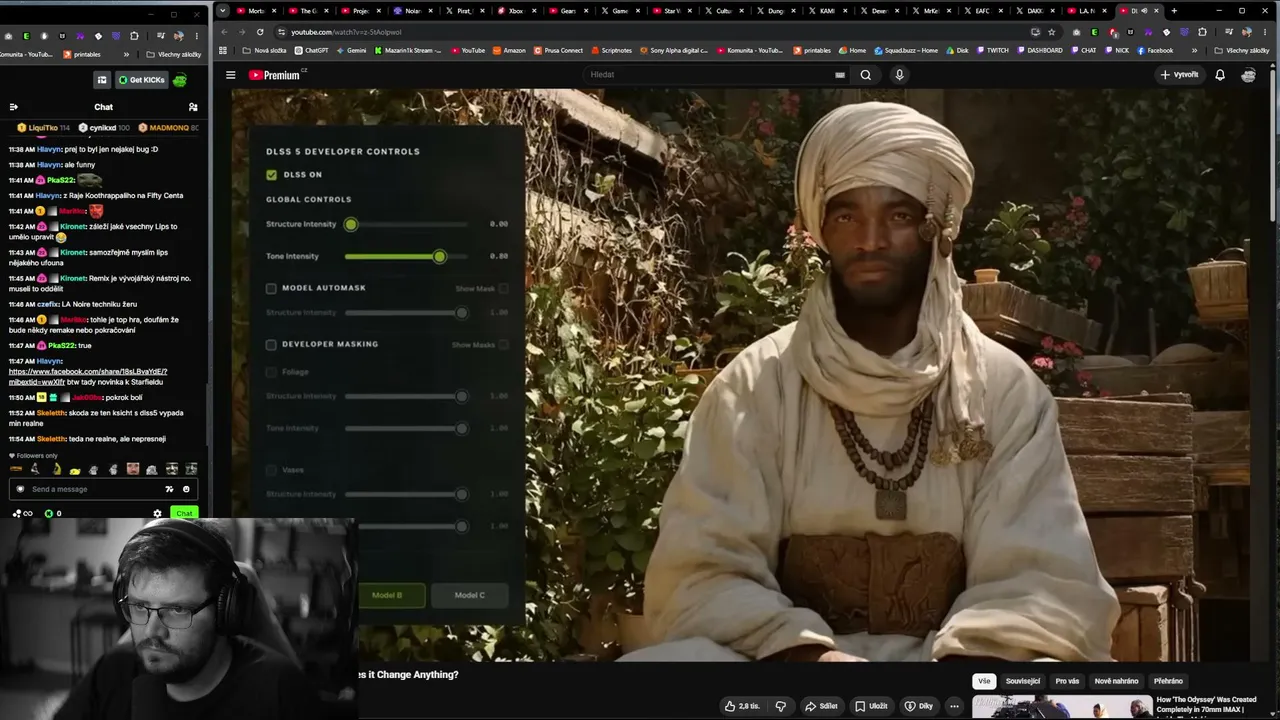Open Kick chat settings gear
The image size is (1280, 720).
coord(157,514)
